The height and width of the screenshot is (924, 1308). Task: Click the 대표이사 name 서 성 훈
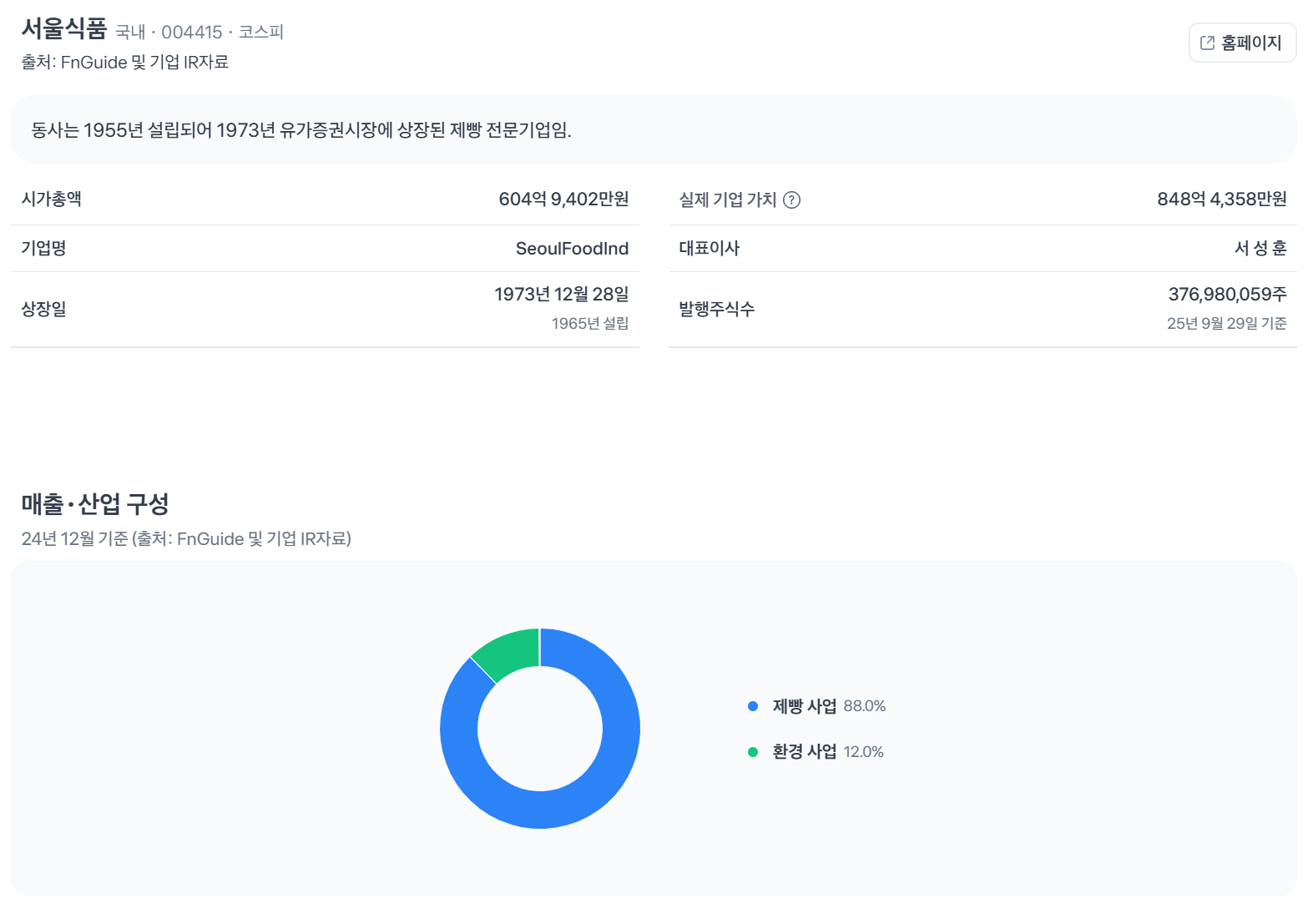[x=1260, y=248]
